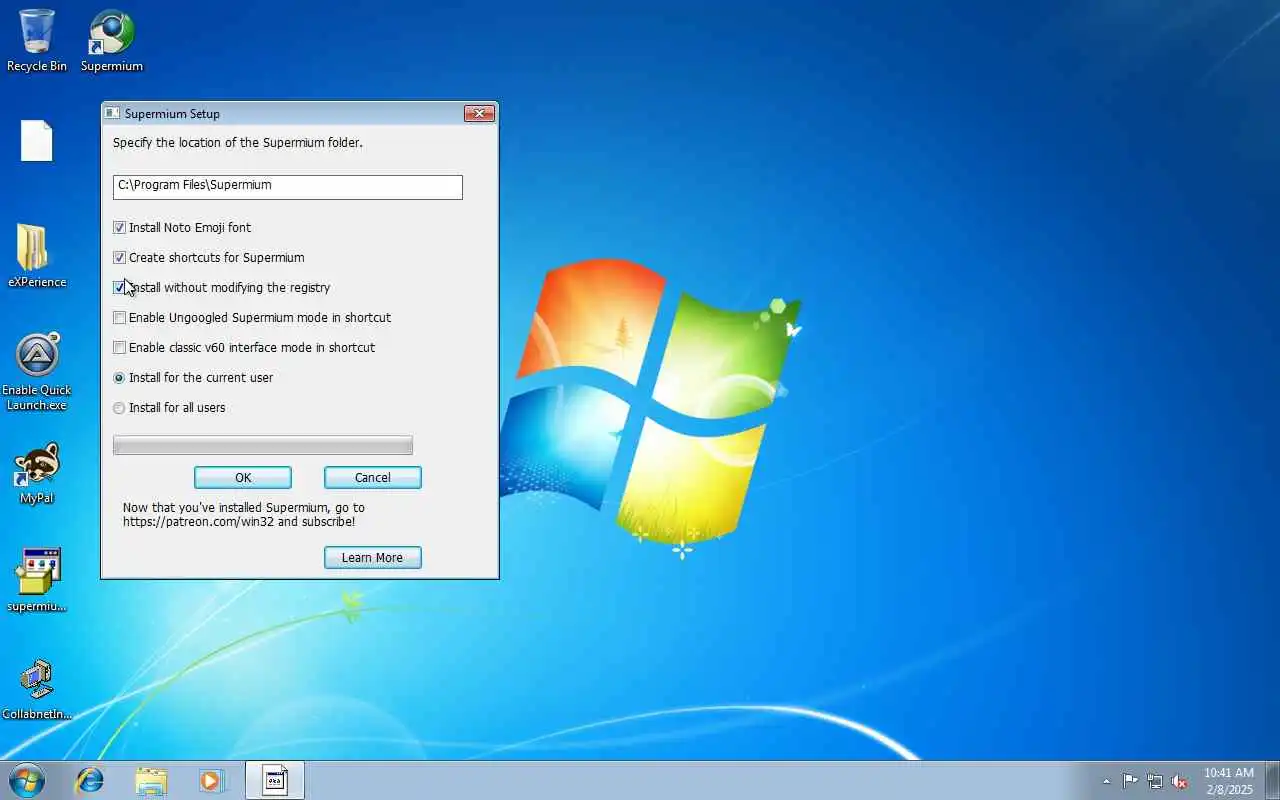Select the Enable Quick Launch.exe icon
This screenshot has height=800, width=1280.
pos(37,371)
